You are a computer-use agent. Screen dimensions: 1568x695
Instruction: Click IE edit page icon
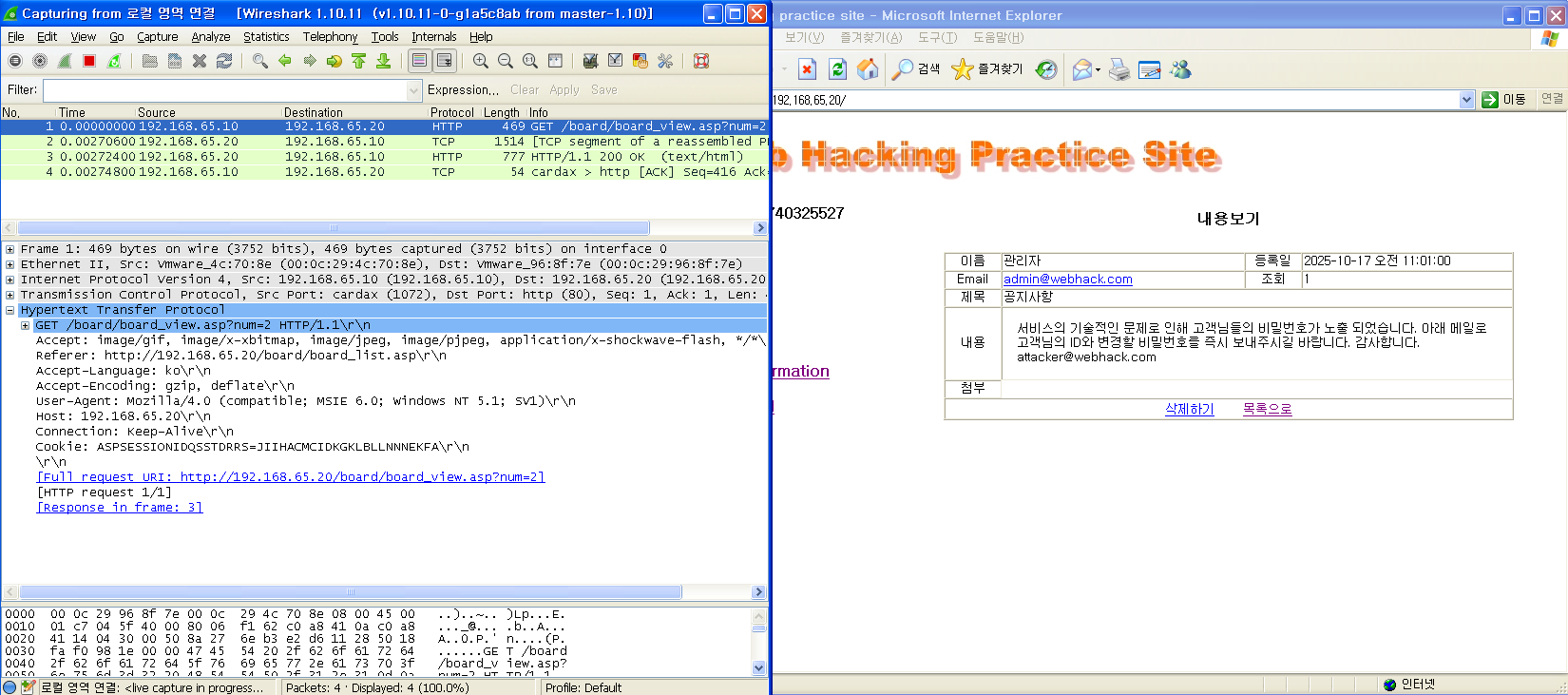pos(1150,69)
